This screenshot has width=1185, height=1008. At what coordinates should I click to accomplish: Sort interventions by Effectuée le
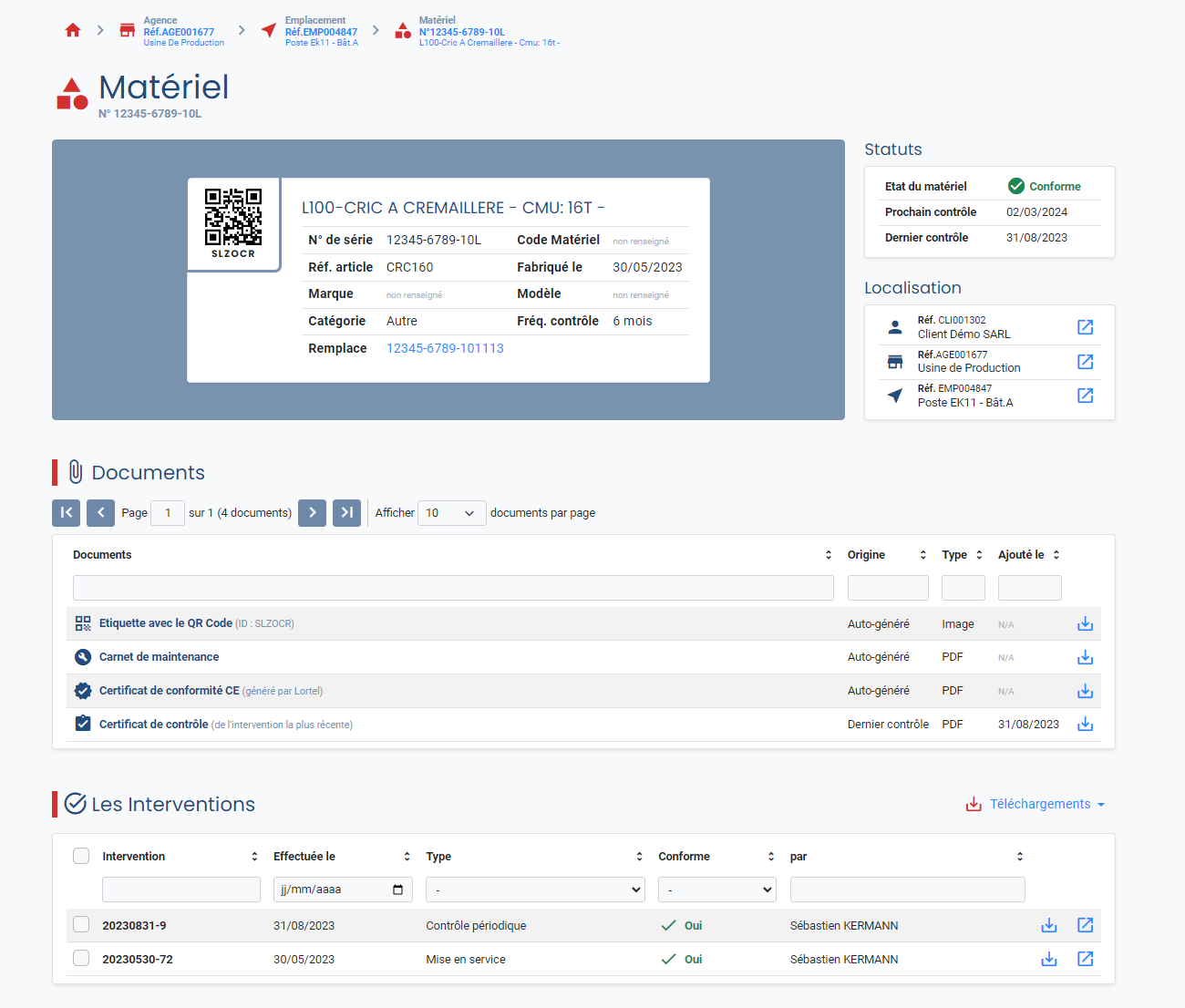point(407,857)
